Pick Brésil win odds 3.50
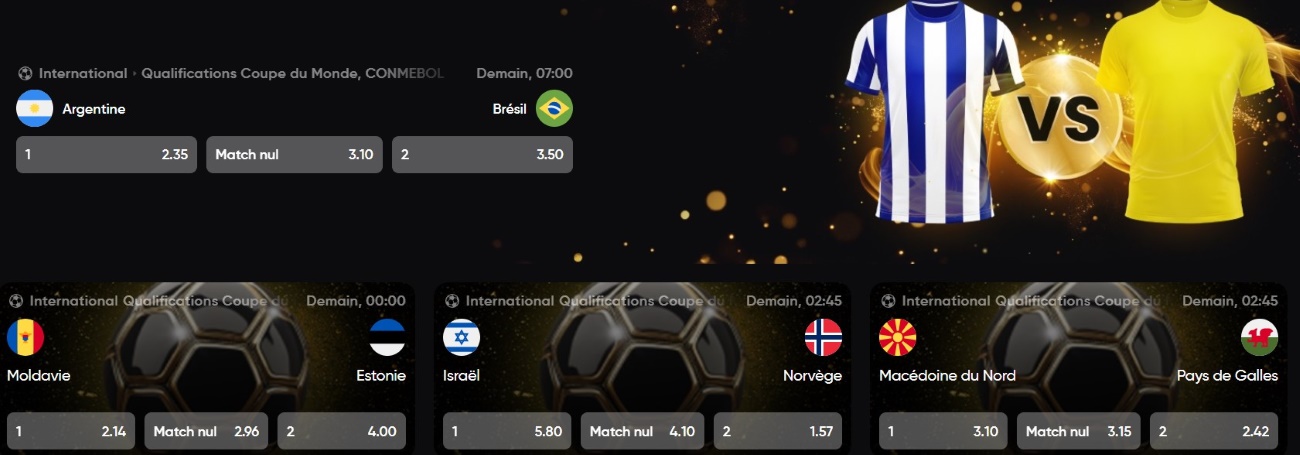1300x455 pixels. pos(482,155)
